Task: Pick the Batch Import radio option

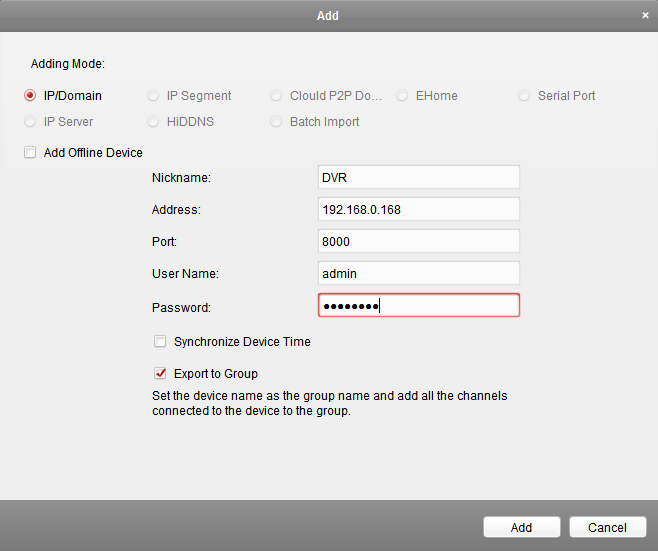Action: tap(276, 122)
